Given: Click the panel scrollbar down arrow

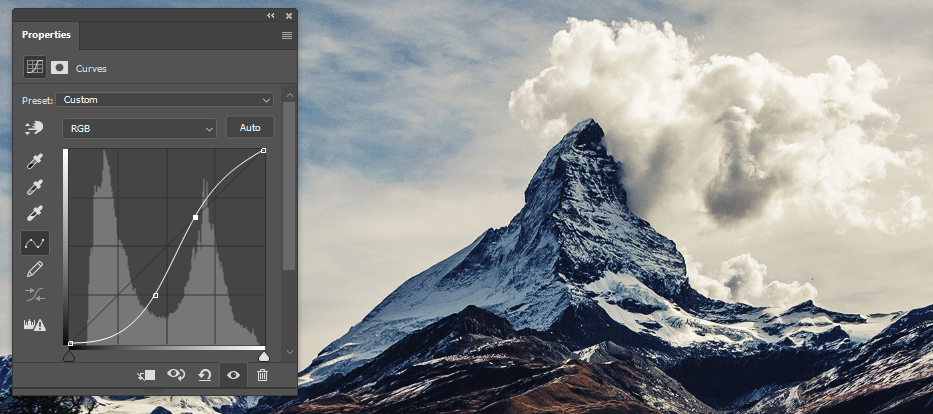Looking at the screenshot, I should click(x=290, y=352).
